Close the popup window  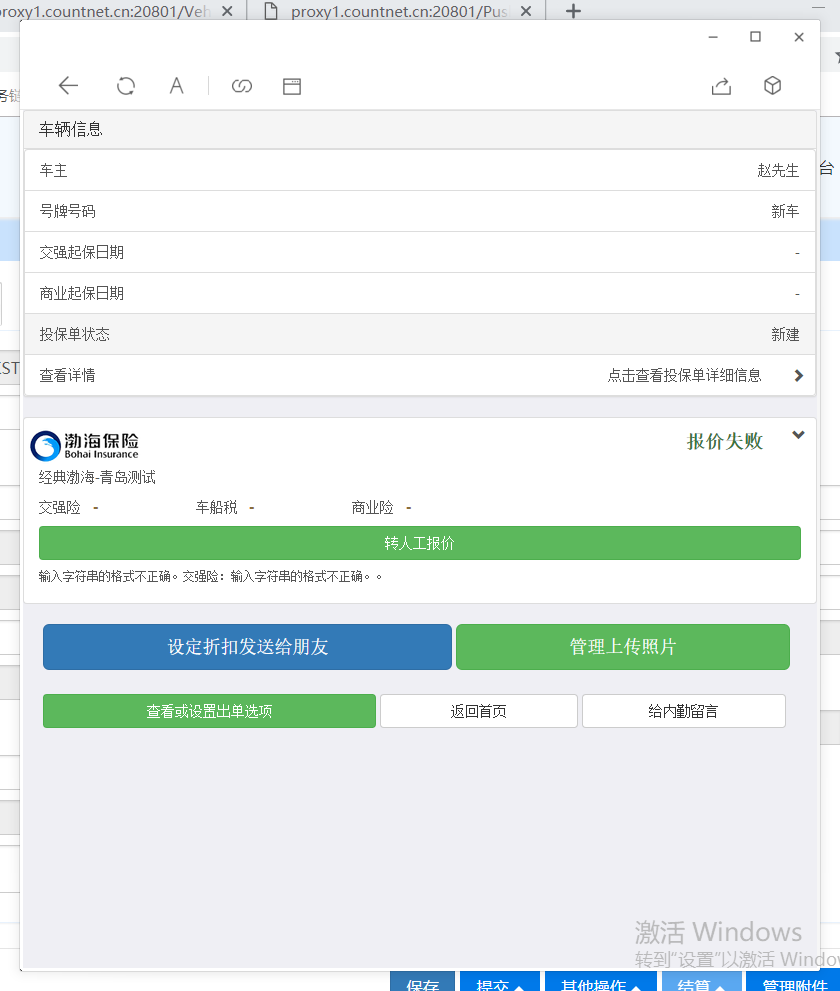[799, 37]
